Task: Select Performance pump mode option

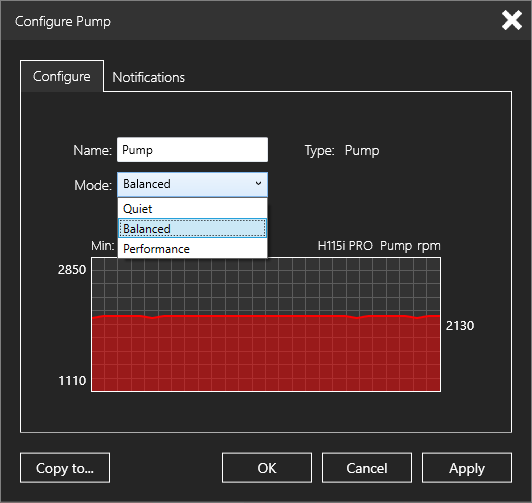Action: (x=192, y=249)
